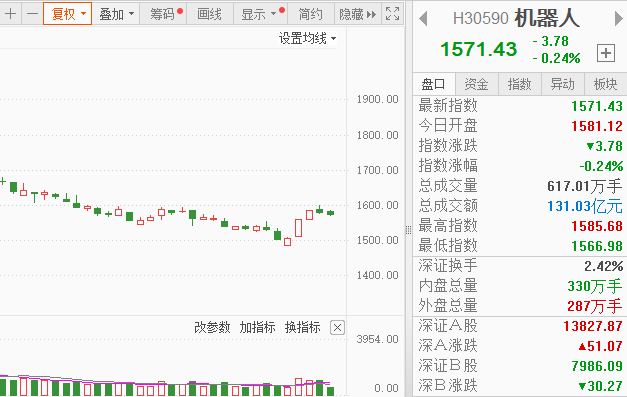This screenshot has width=627, height=397.
Task: Switch to 简约 simple mode
Action: [x=311, y=14]
